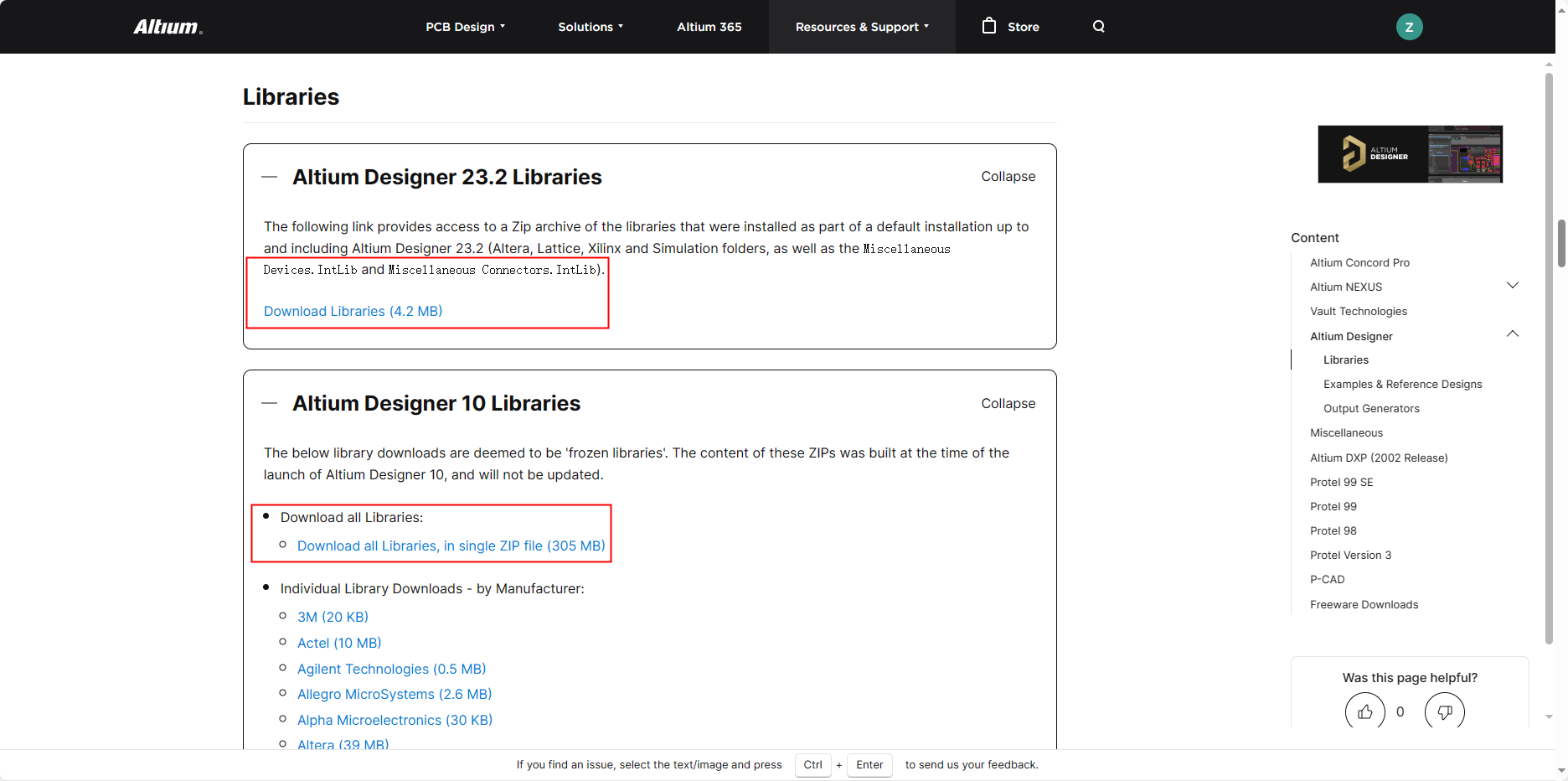Viewport: 1568px width, 781px height.
Task: Download all Libraries single ZIP file link
Action: pos(451,546)
